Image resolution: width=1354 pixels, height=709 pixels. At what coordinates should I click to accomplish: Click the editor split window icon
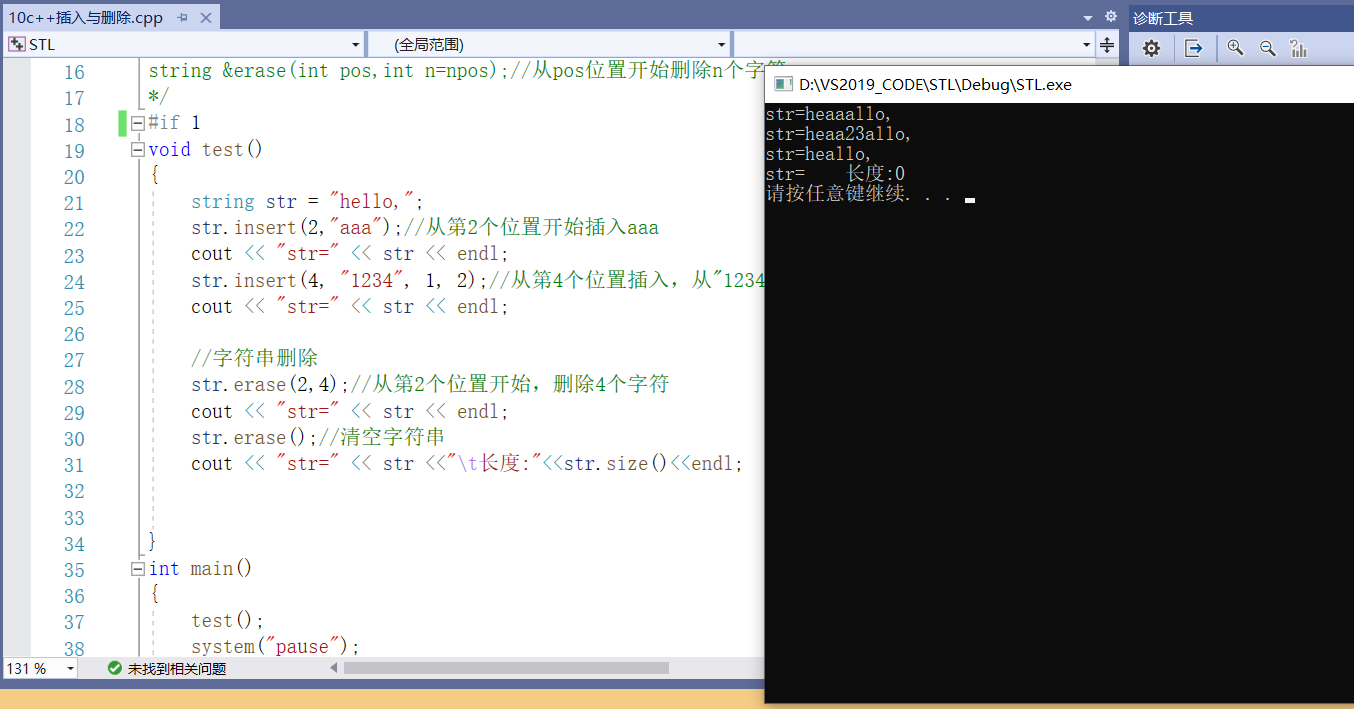tap(1107, 45)
